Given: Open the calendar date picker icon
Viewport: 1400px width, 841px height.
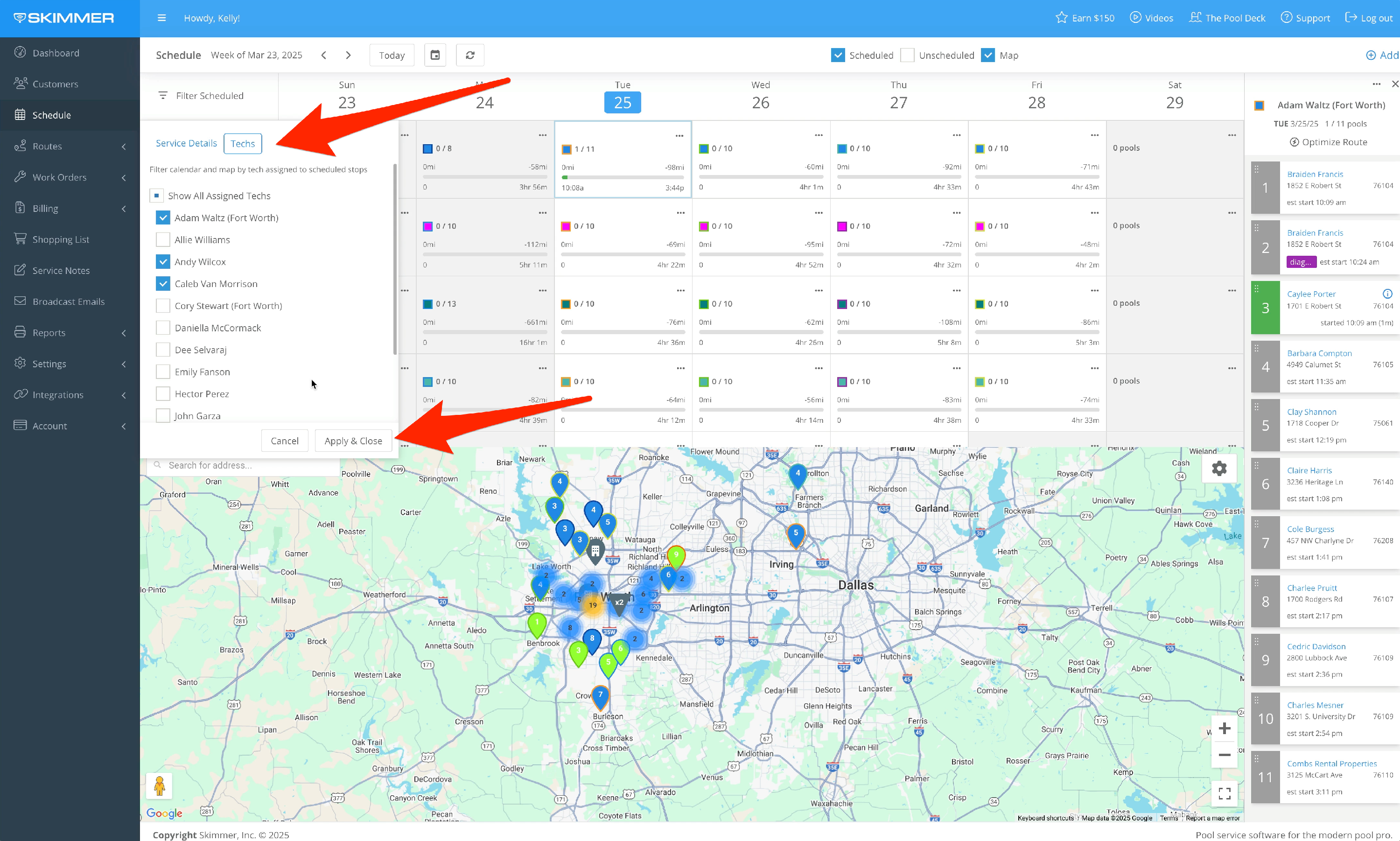Looking at the screenshot, I should coord(435,55).
